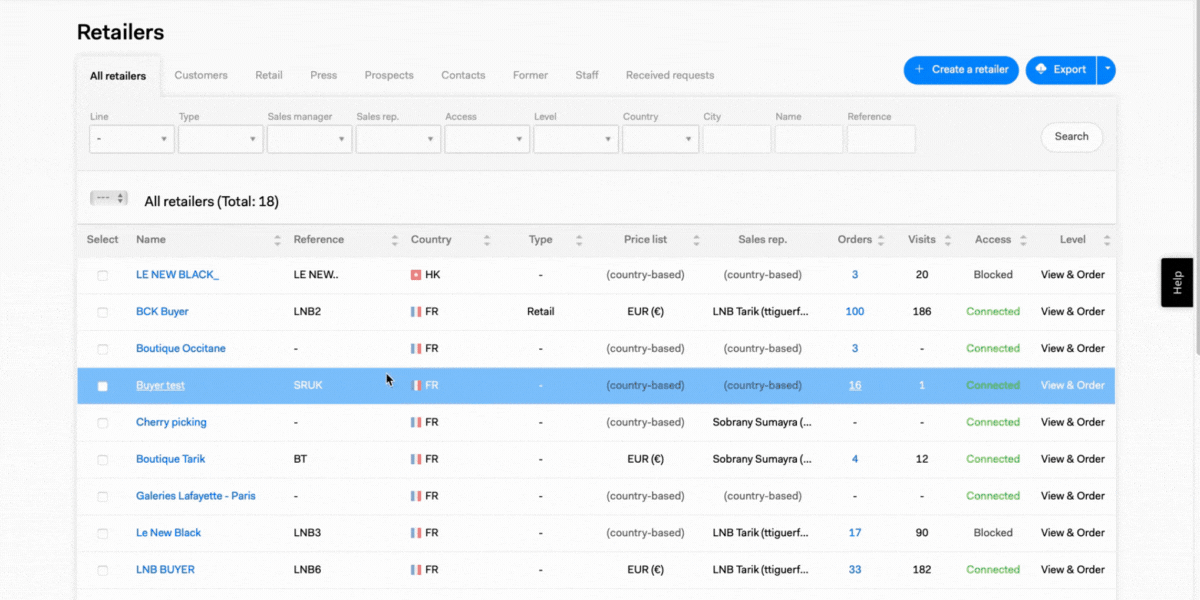Viewport: 1200px width, 600px height.
Task: Click the cloud download icon on Export
Action: (x=1041, y=70)
